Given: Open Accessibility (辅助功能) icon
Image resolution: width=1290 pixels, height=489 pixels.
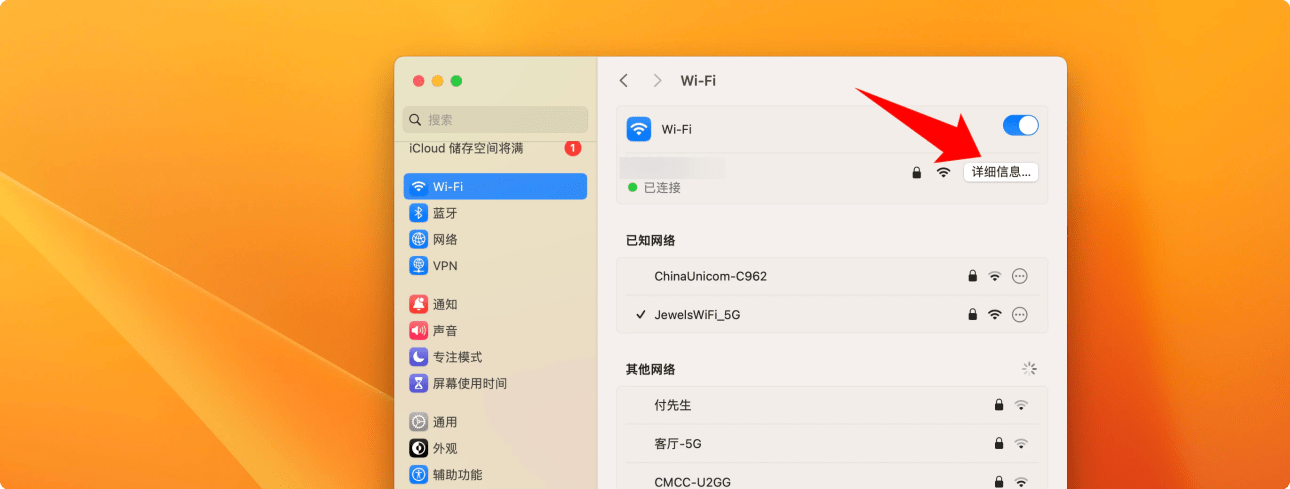Looking at the screenshot, I should tap(419, 475).
